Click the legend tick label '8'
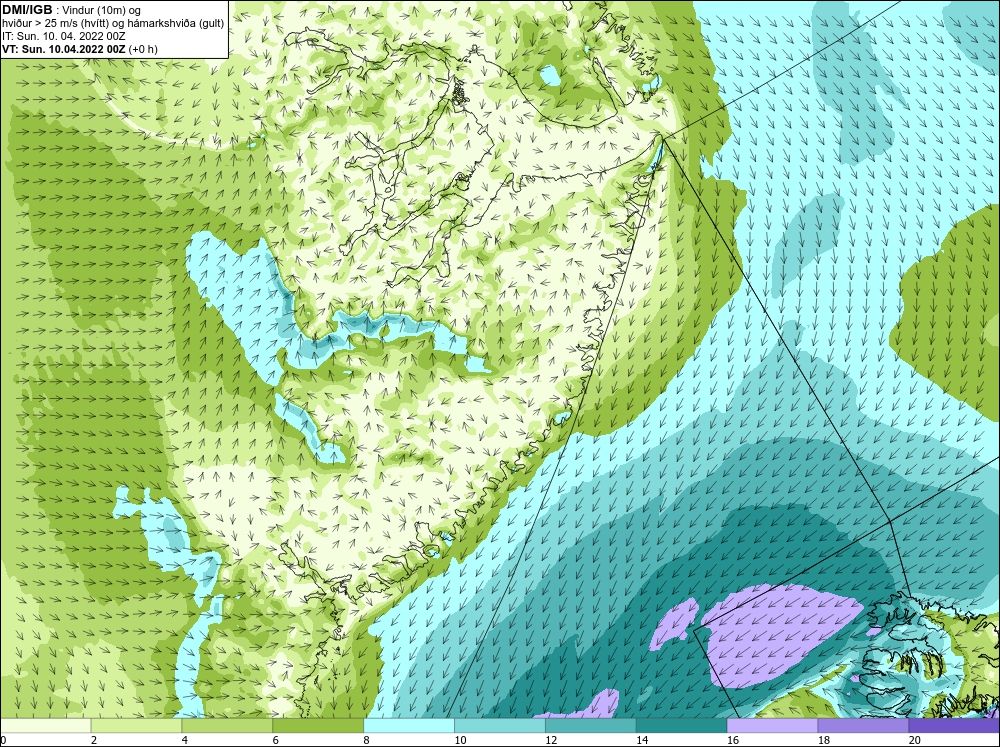Image resolution: width=1000 pixels, height=747 pixels. click(367, 740)
